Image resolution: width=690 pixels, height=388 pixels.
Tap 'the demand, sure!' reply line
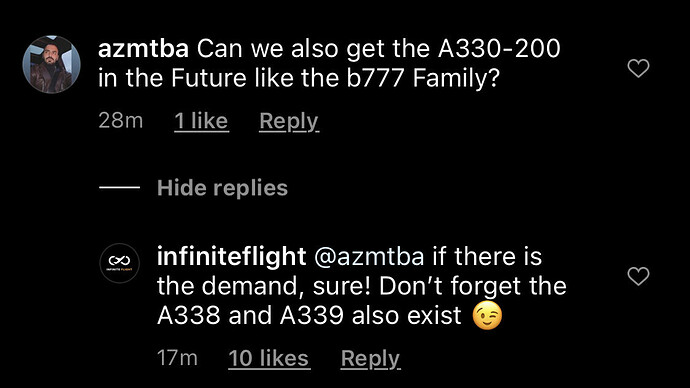pyautogui.click(x=264, y=286)
